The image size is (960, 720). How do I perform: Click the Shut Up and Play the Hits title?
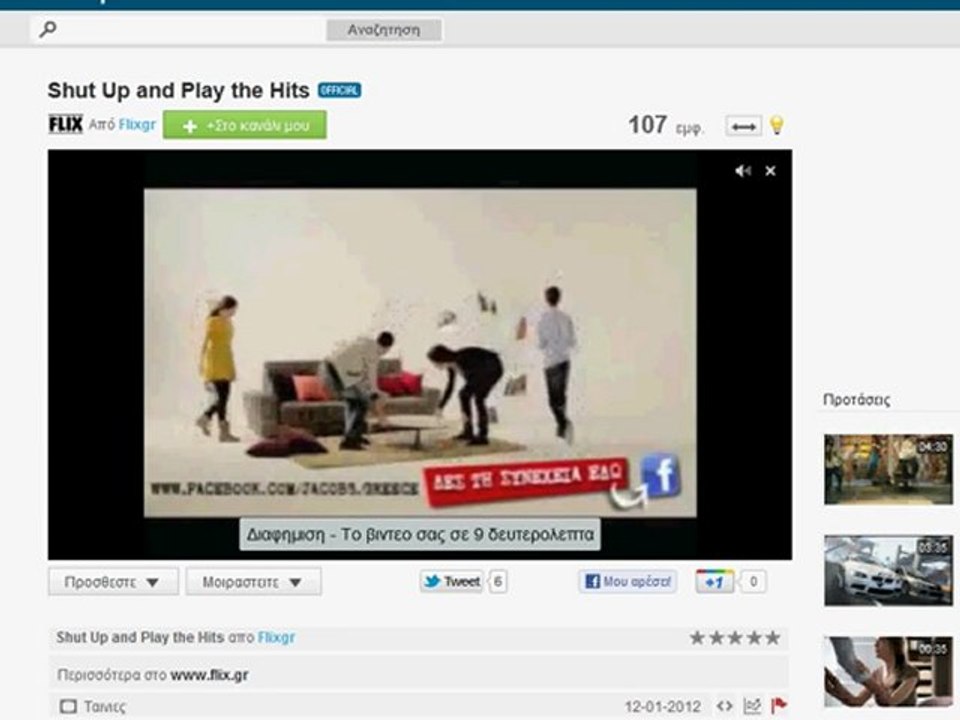coord(179,91)
